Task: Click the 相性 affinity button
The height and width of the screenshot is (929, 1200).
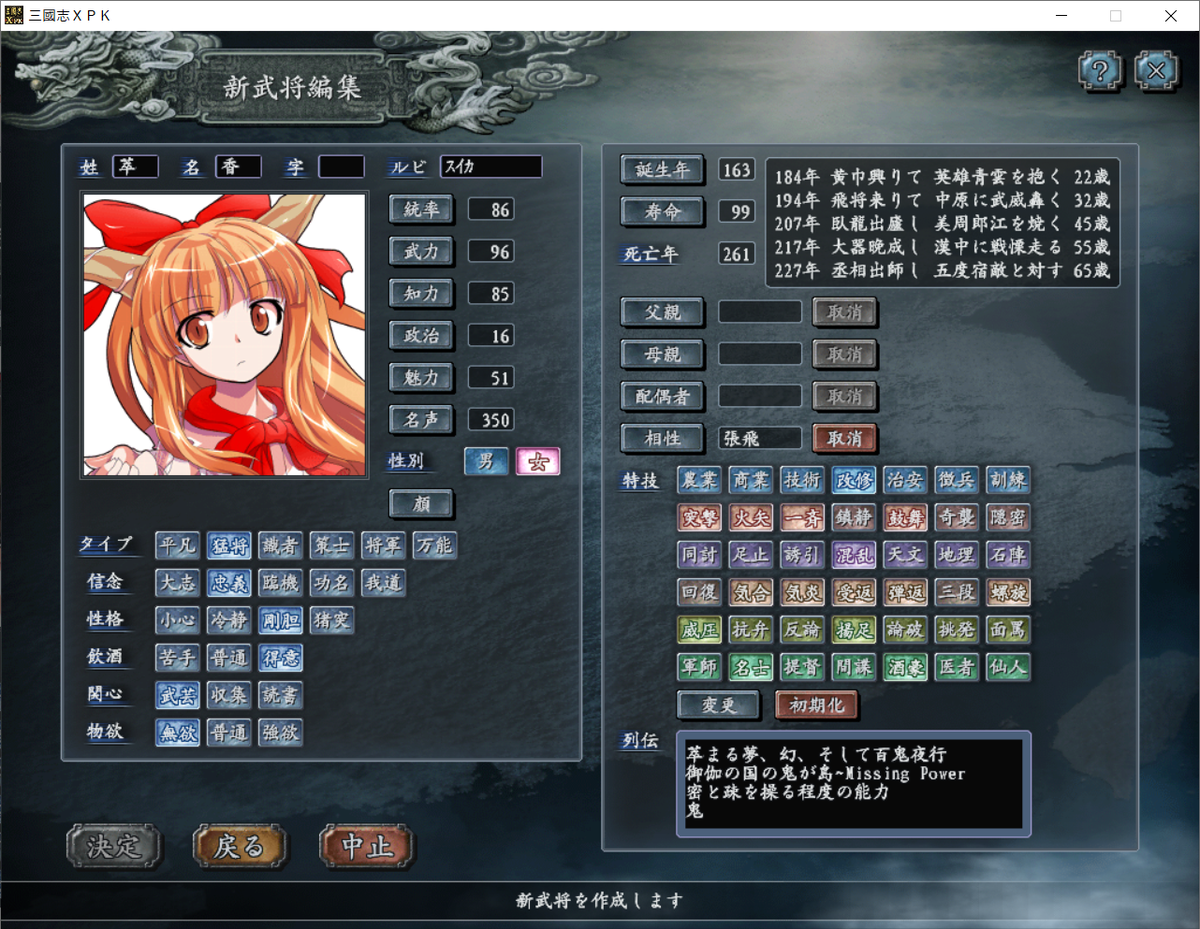Action: 662,438
